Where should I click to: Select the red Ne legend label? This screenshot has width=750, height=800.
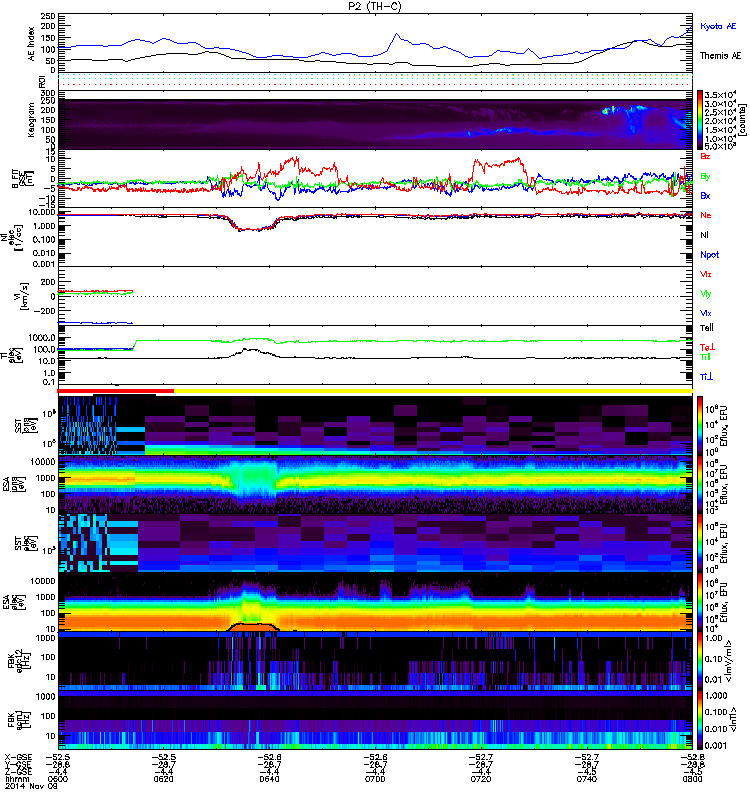point(706,215)
